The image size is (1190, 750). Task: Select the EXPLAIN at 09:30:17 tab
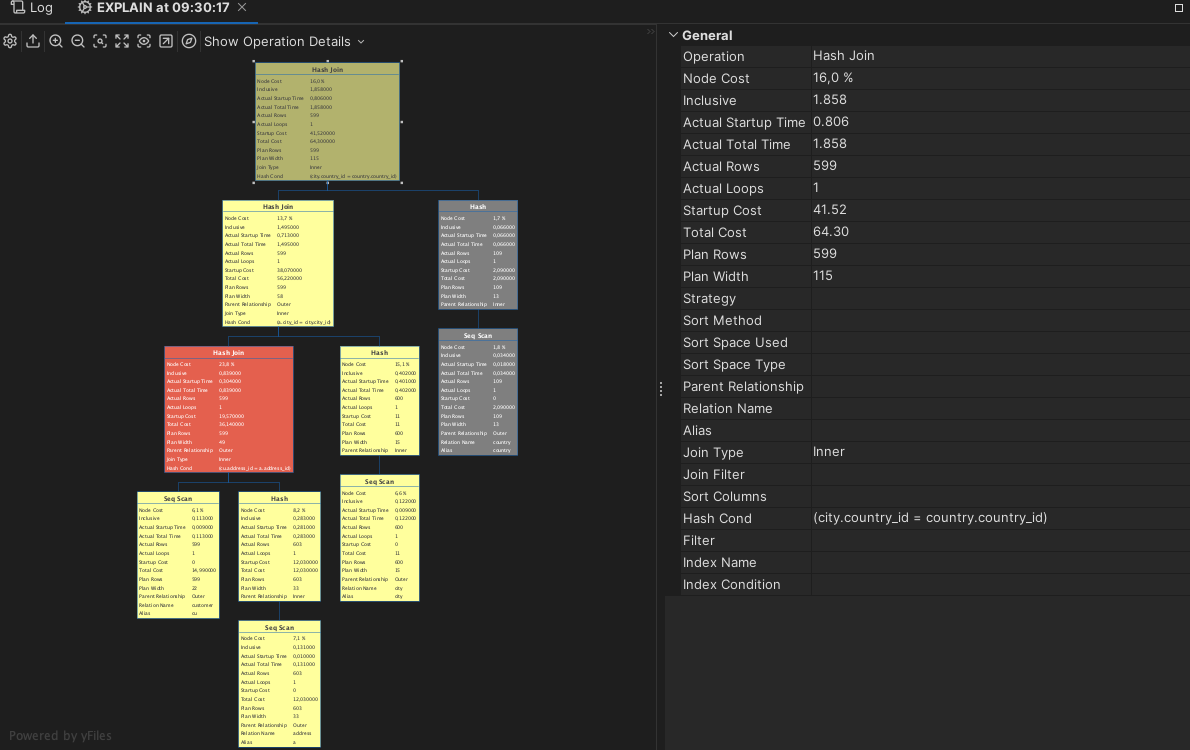pyautogui.click(x=162, y=8)
